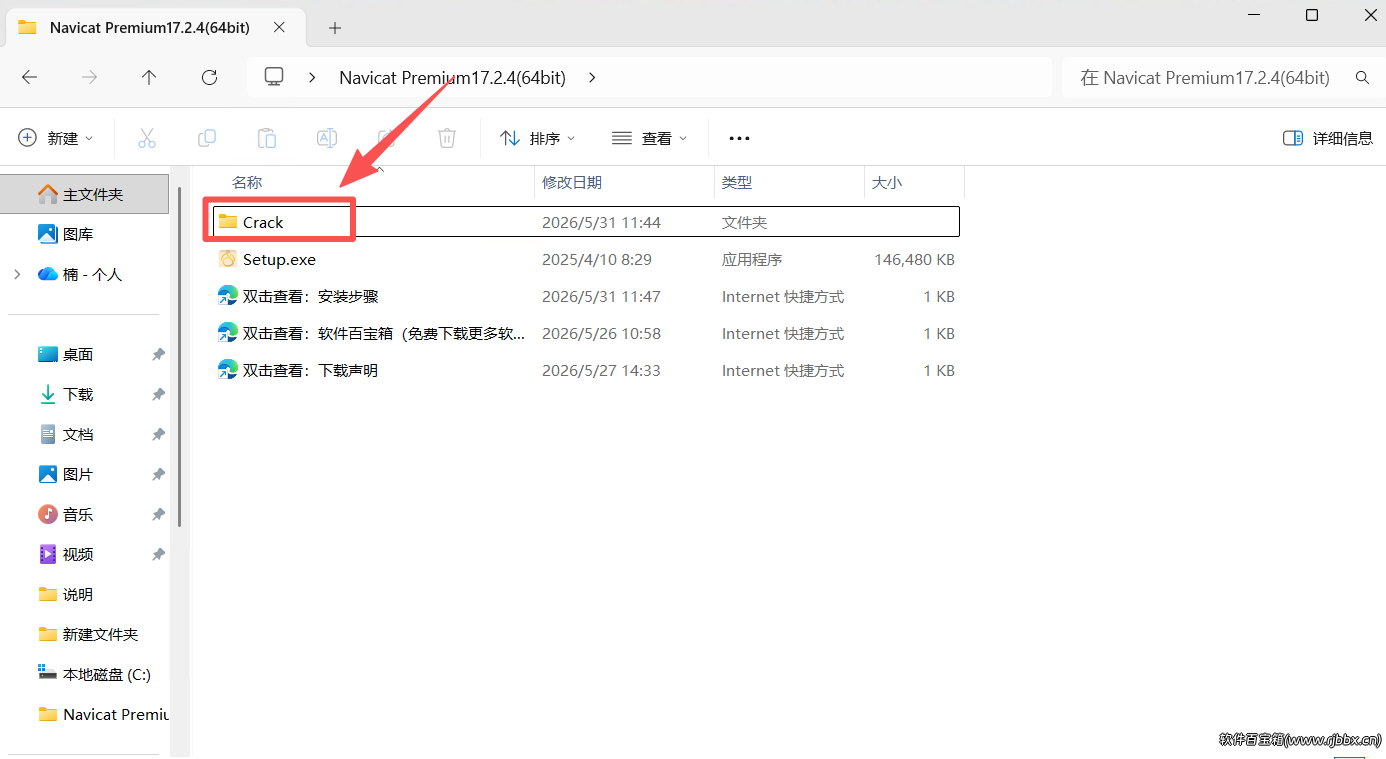Select the Setup.exe application icon
This screenshot has width=1386, height=759.
tap(228, 259)
